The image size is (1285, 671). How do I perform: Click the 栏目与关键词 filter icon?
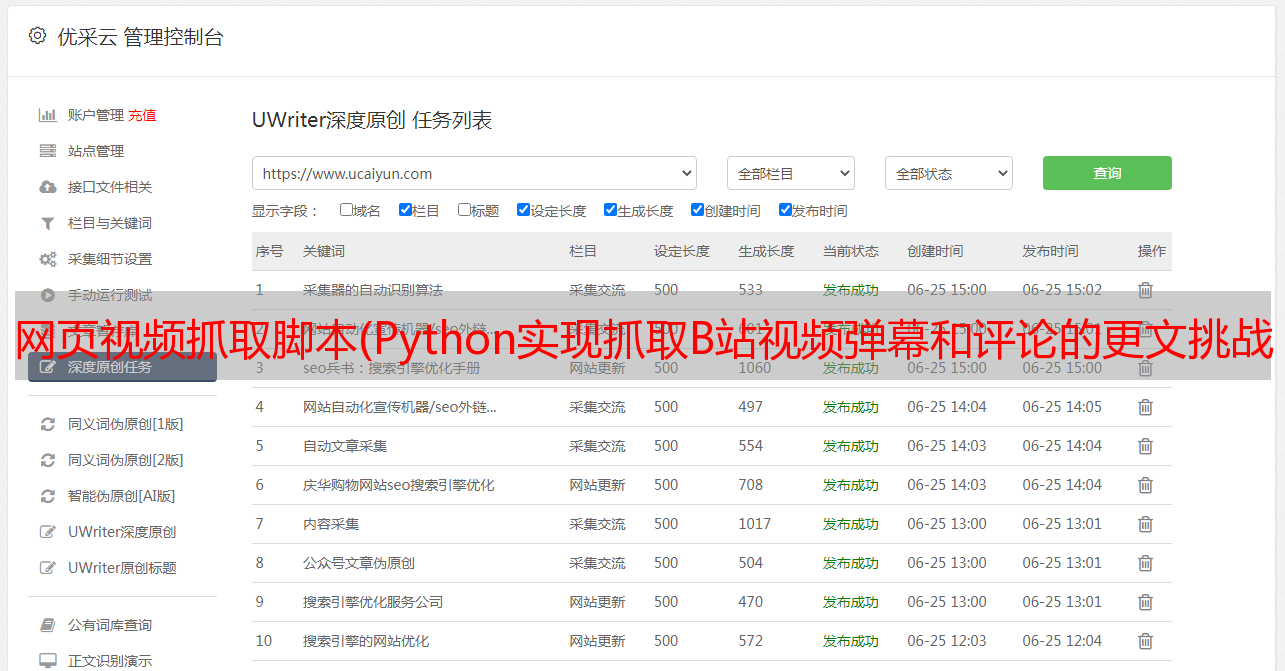click(x=47, y=223)
